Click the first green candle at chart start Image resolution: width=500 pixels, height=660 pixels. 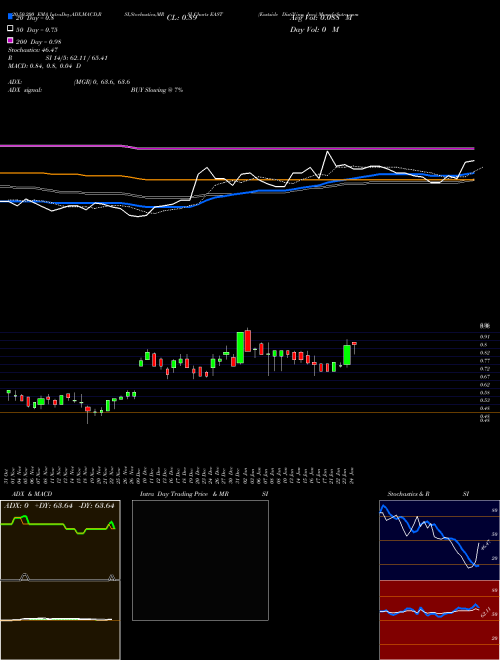[8, 394]
